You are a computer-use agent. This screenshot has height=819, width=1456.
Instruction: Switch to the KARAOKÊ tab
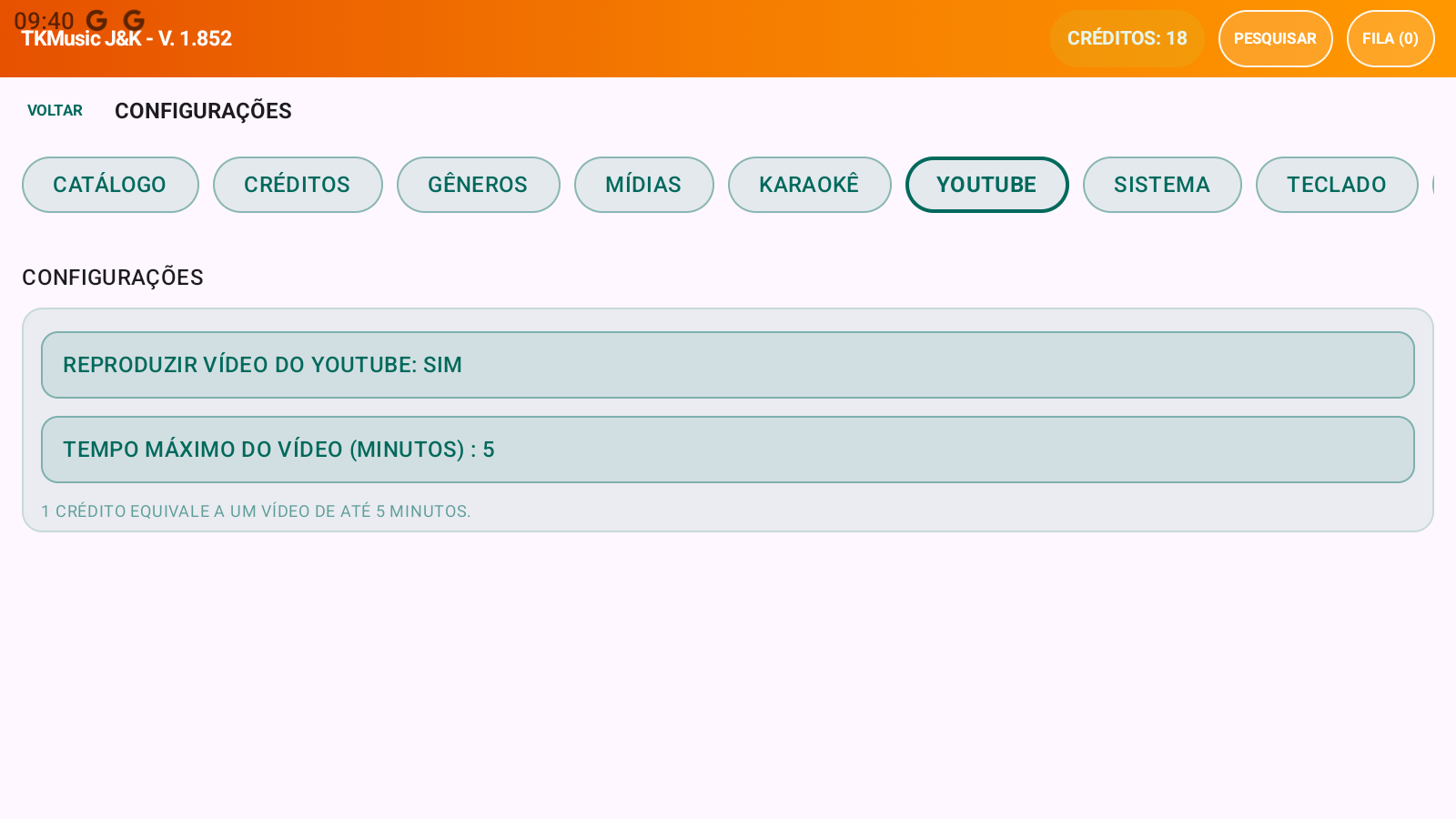(809, 185)
